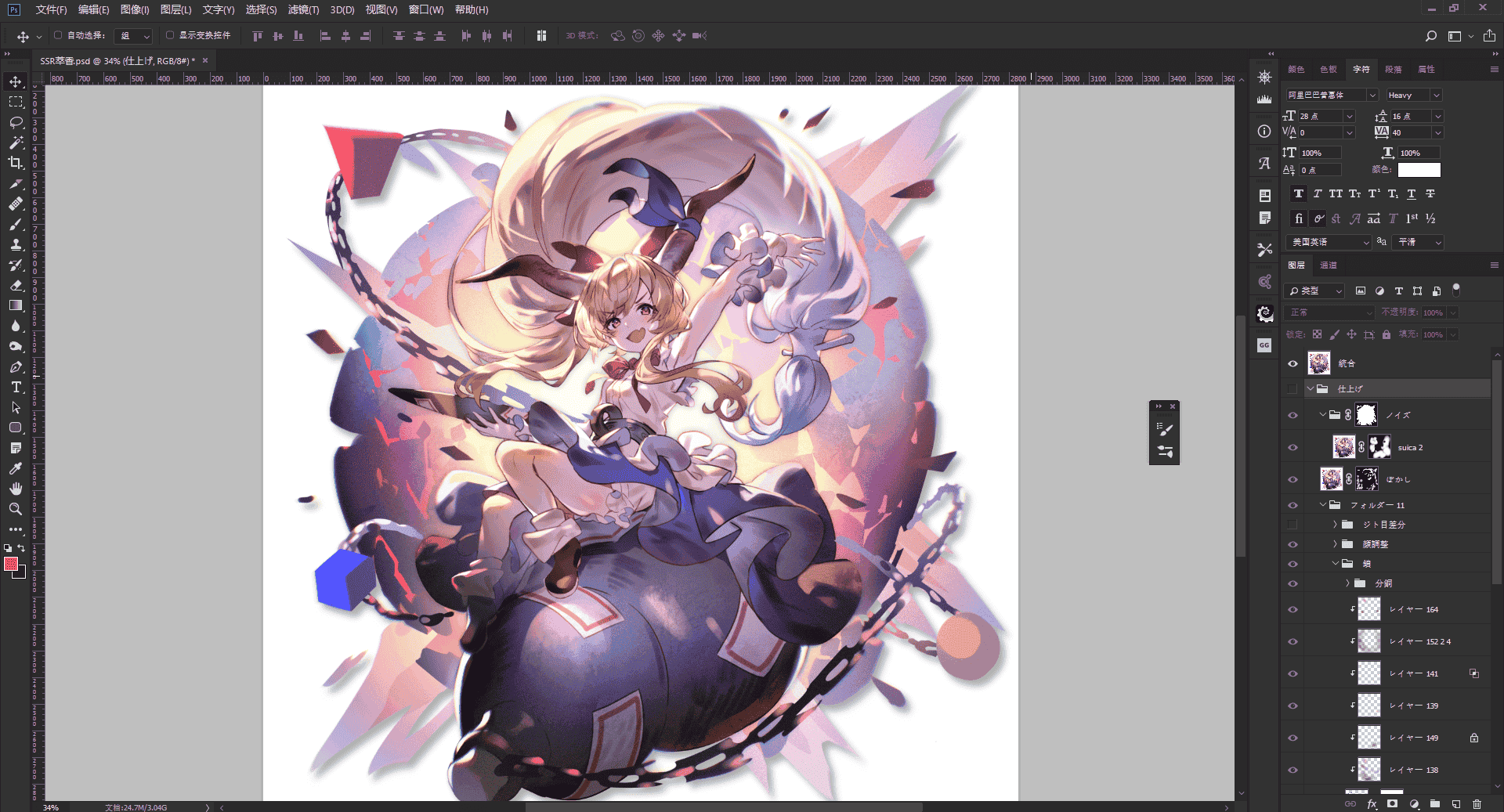The width and height of the screenshot is (1504, 812).
Task: Open the 窗口(W) menu
Action: tap(426, 9)
